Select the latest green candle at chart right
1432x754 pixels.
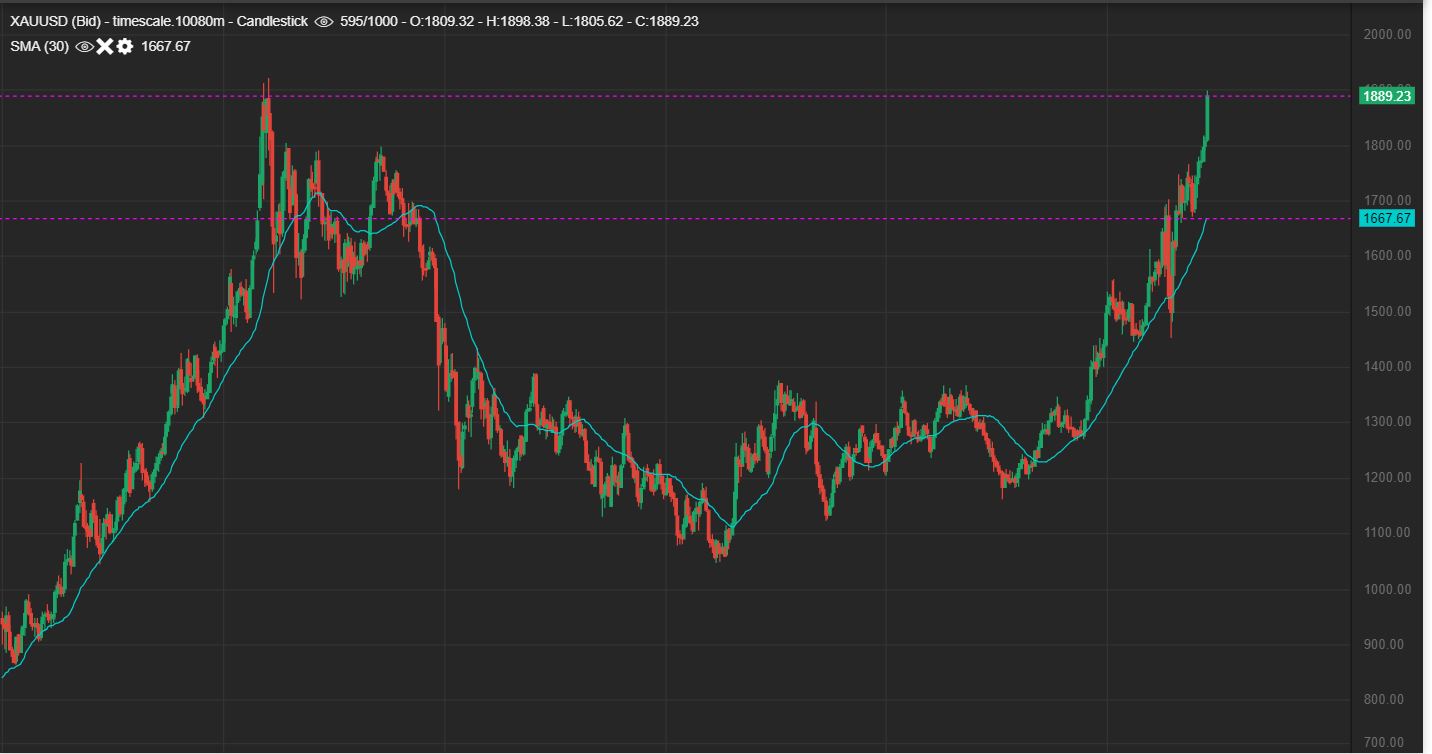[x=1207, y=117]
